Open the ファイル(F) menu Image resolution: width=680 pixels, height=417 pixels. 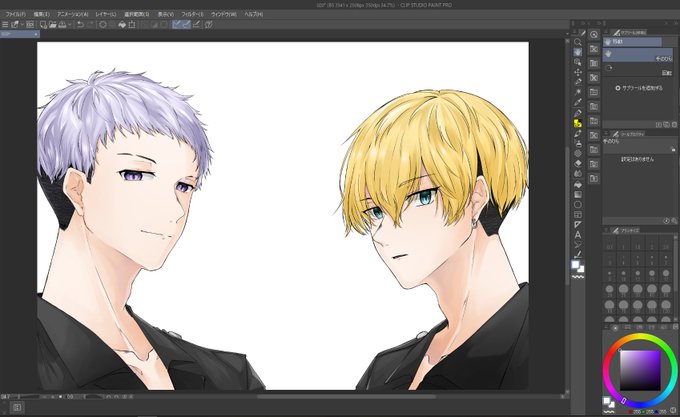(16, 14)
